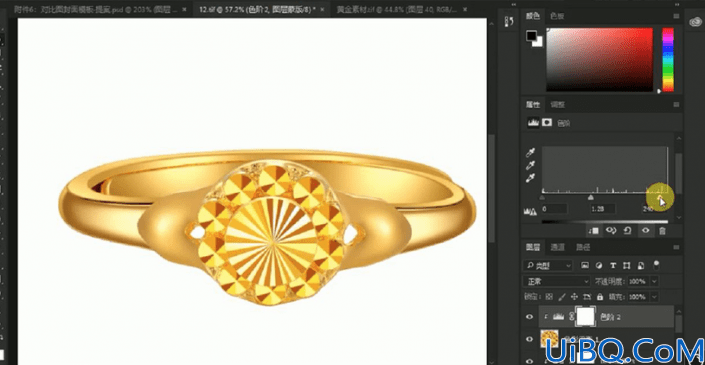Viewport: 705px width, 365px height.
Task: Select the white point eyedropper in Levels
Action: [x=530, y=178]
